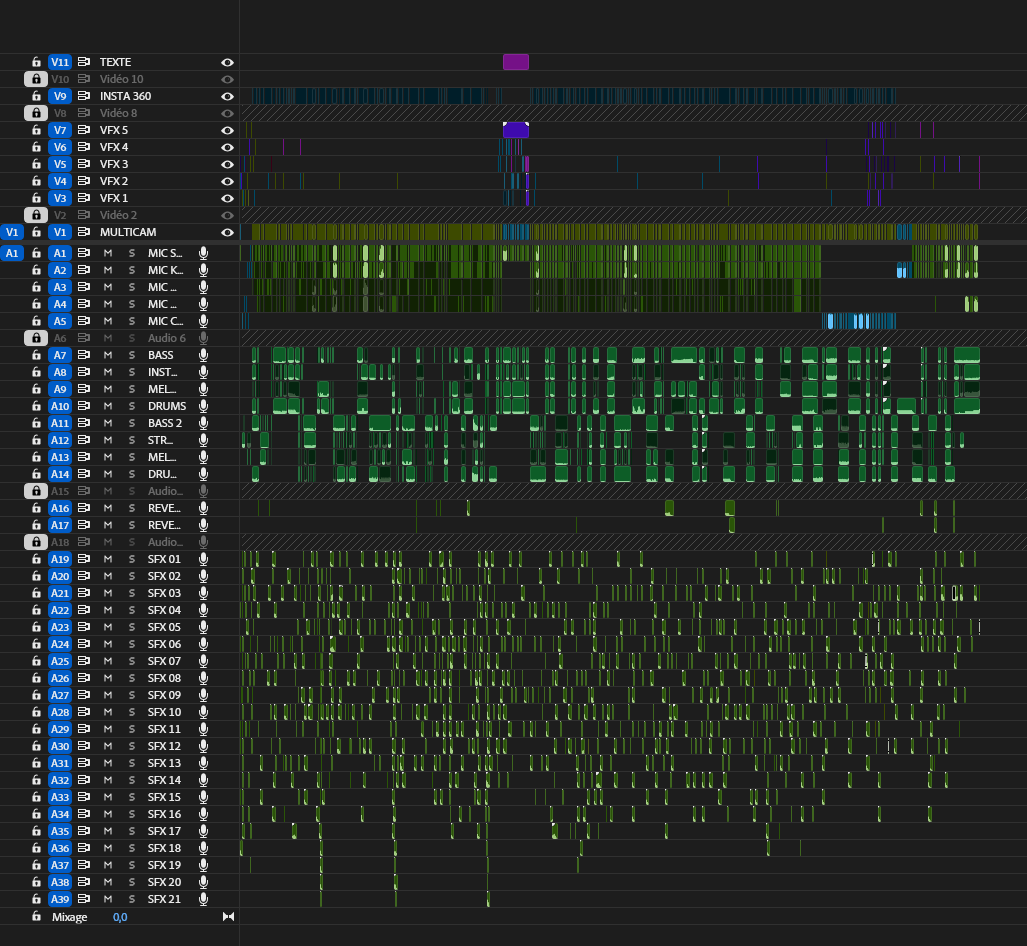
Task: Toggle sync lock on SFX 10 track
Action: (84, 712)
